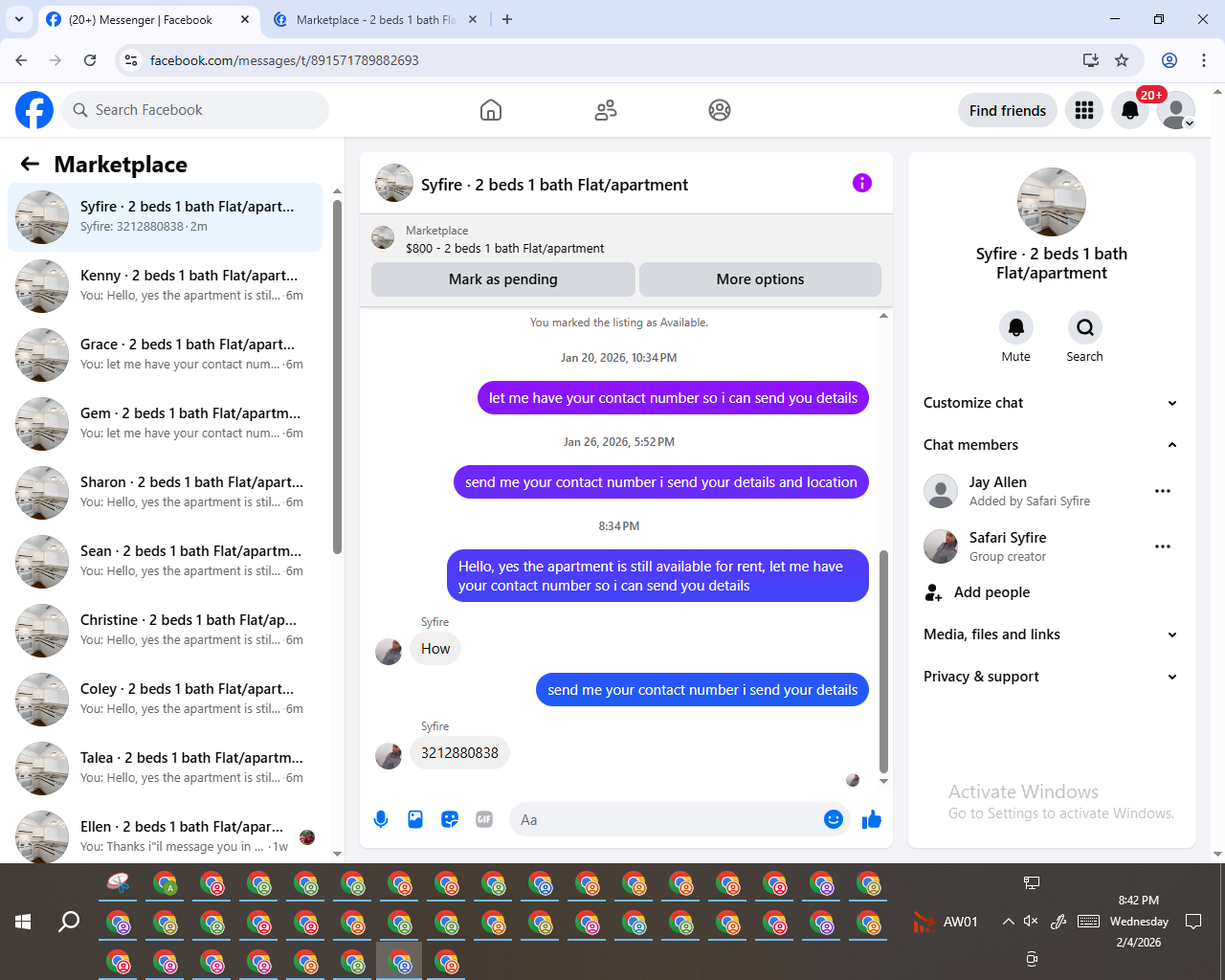This screenshot has height=980, width=1225.
Task: Open the Chrome tab search dropdown
Action: pyautogui.click(x=19, y=19)
